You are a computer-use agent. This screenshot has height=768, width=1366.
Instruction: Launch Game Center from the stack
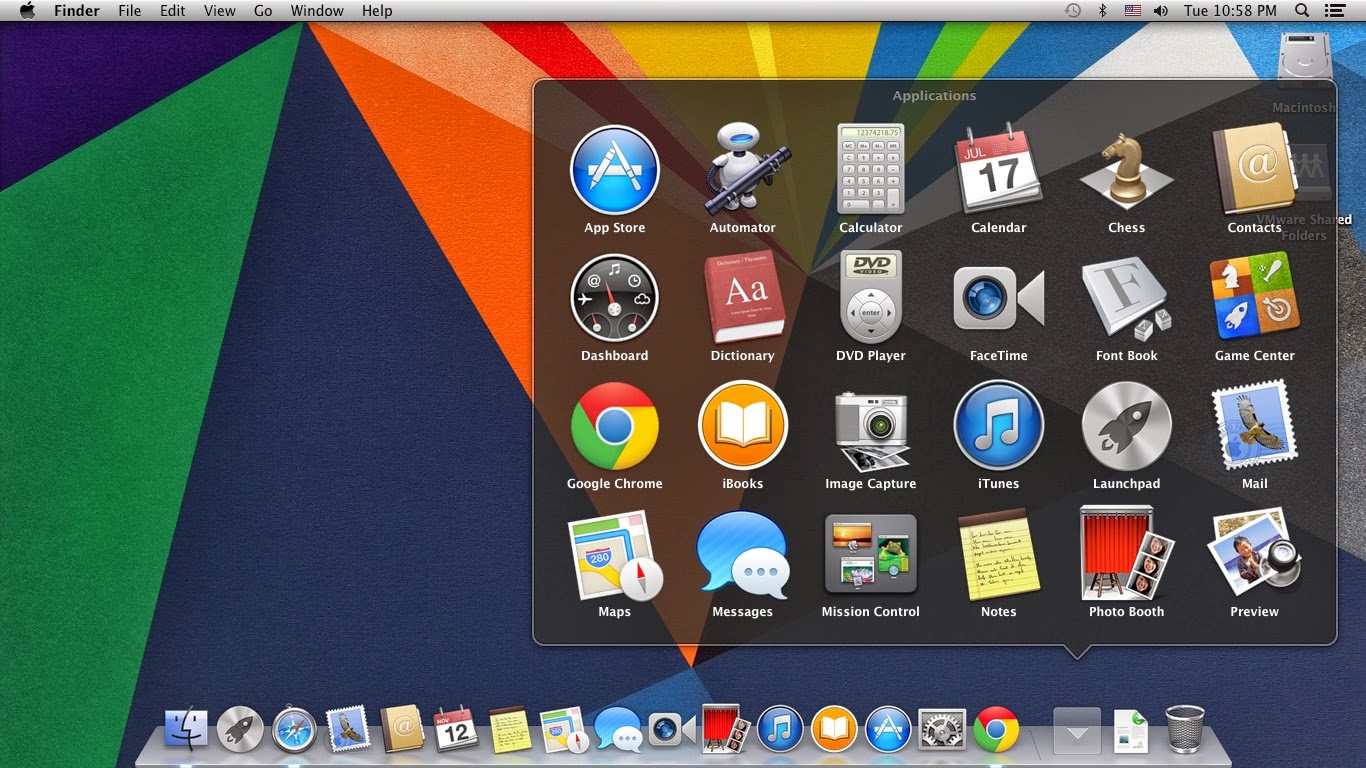pyautogui.click(x=1254, y=298)
